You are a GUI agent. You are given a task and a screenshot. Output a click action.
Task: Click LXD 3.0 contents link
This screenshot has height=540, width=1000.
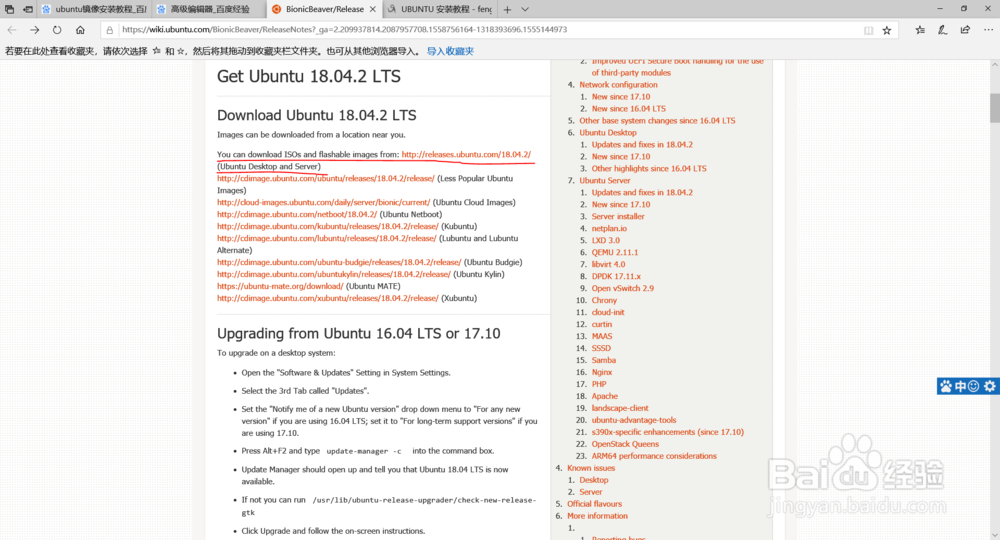605,240
